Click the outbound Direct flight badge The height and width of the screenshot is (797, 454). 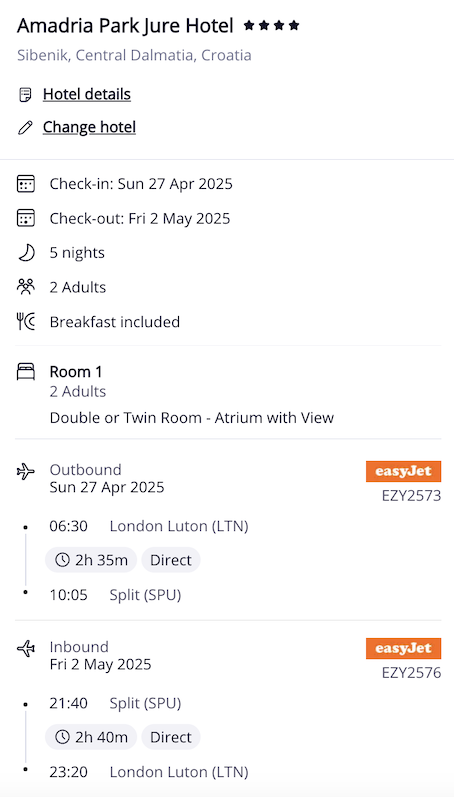(171, 560)
